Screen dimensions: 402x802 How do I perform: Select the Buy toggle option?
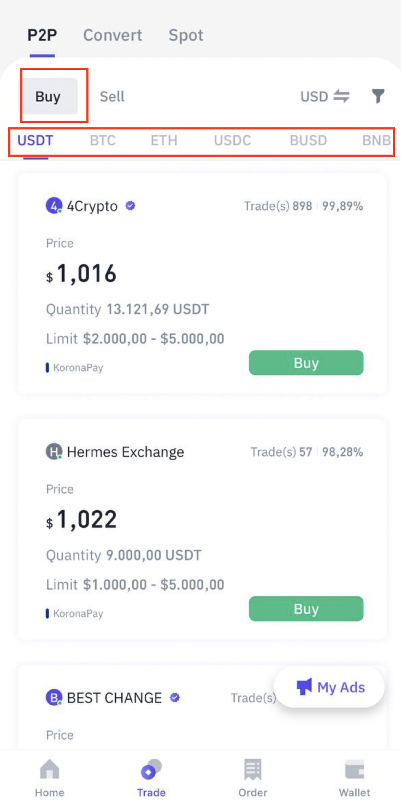pyautogui.click(x=48, y=96)
